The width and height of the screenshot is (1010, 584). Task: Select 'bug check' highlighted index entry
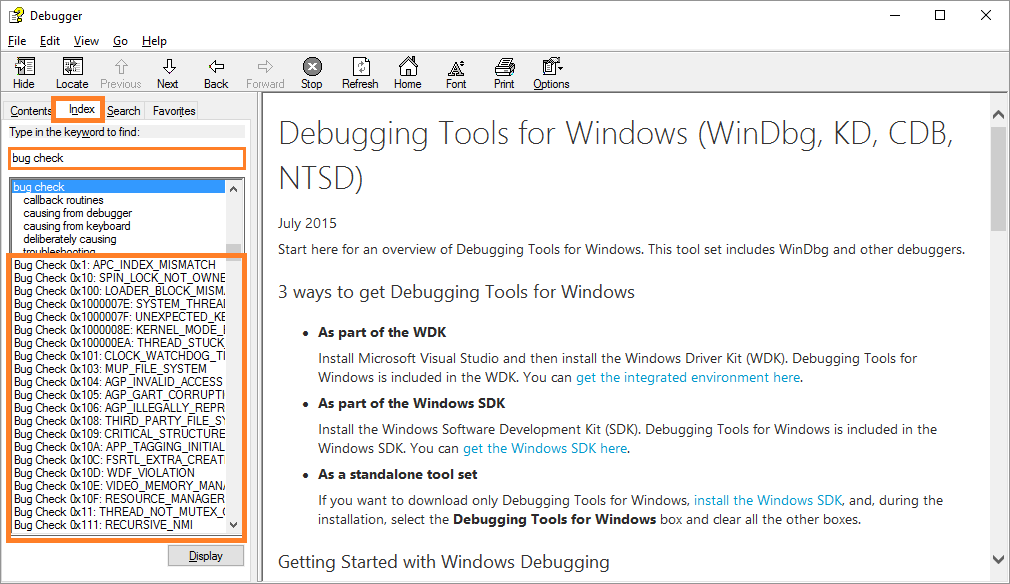point(119,187)
